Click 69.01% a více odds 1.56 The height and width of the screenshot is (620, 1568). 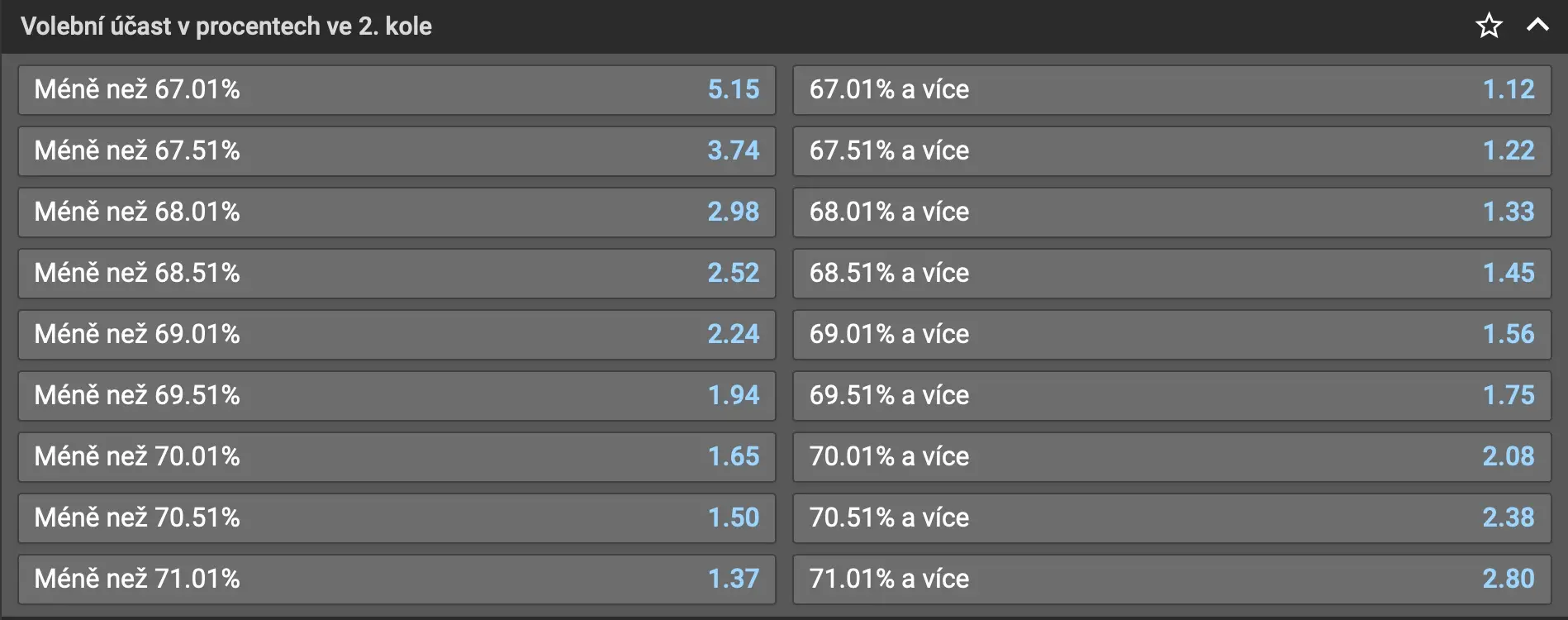[x=1171, y=335]
